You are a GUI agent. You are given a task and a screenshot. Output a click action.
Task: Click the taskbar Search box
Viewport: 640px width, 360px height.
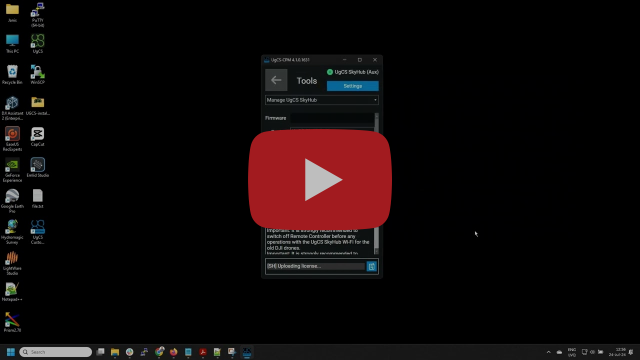coord(56,352)
